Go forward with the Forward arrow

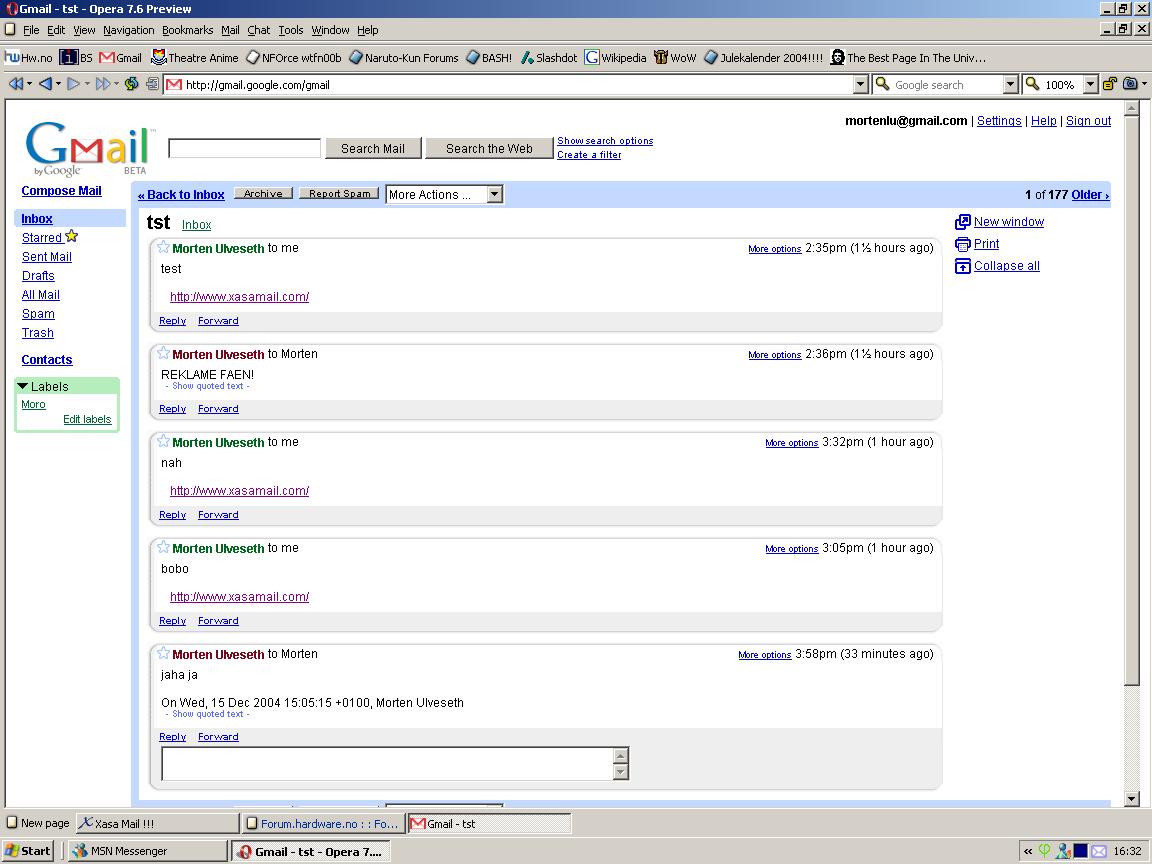click(73, 84)
